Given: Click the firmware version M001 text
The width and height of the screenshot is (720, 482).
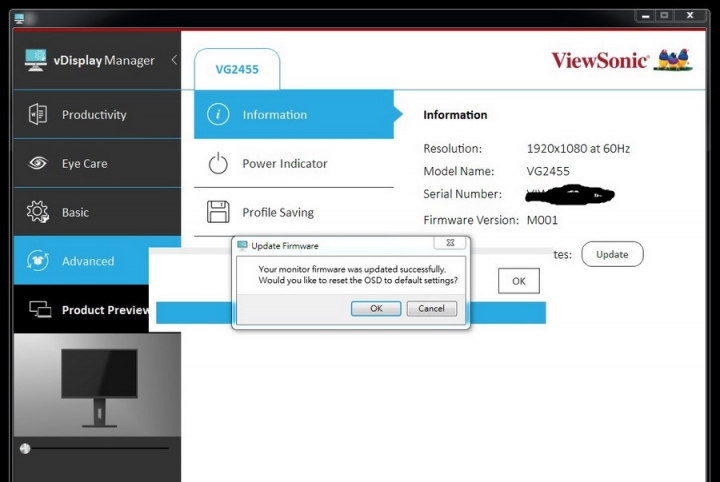Looking at the screenshot, I should [x=542, y=220].
